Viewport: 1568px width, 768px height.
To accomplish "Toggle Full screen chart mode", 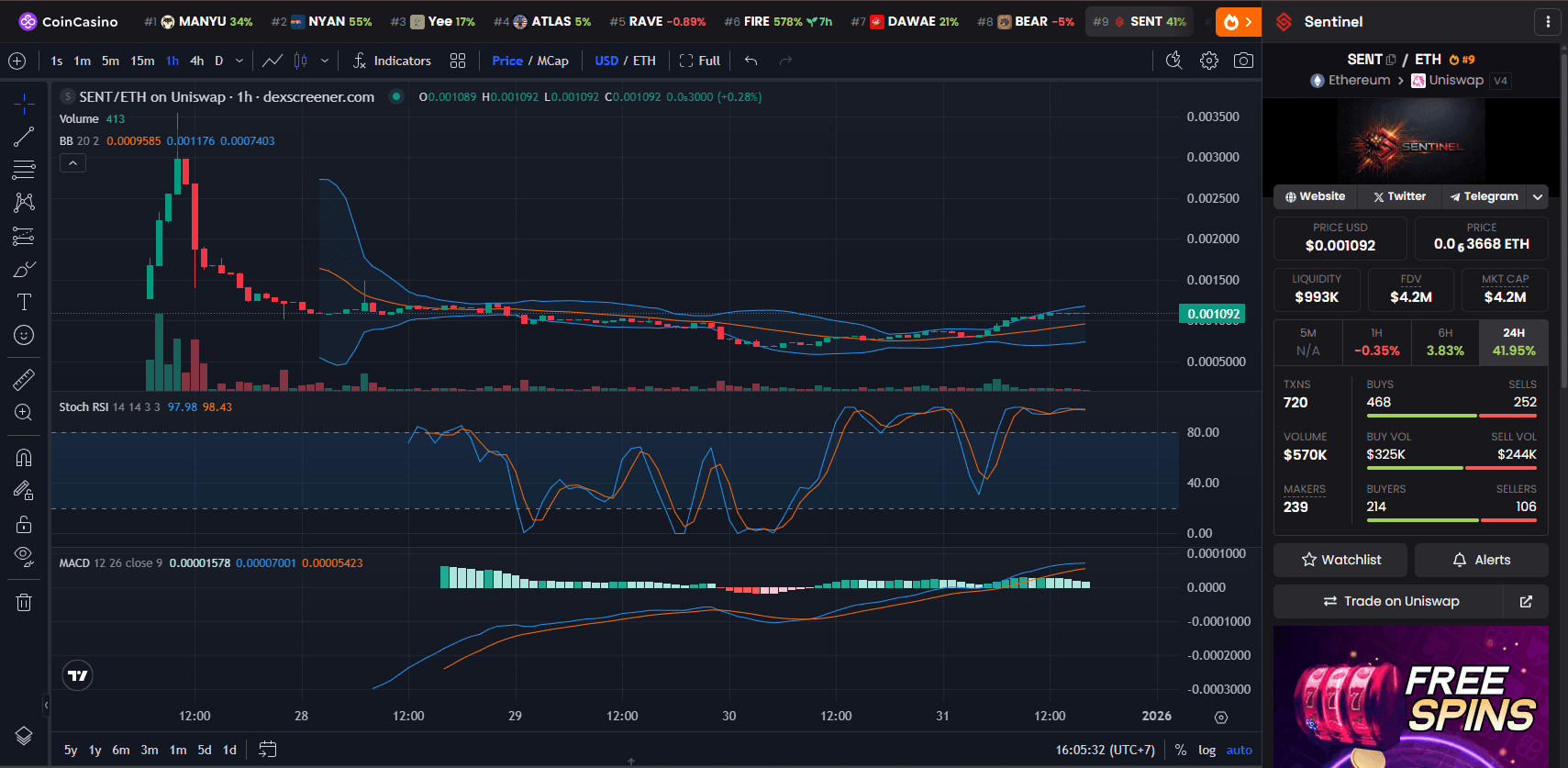I will click(x=700, y=61).
